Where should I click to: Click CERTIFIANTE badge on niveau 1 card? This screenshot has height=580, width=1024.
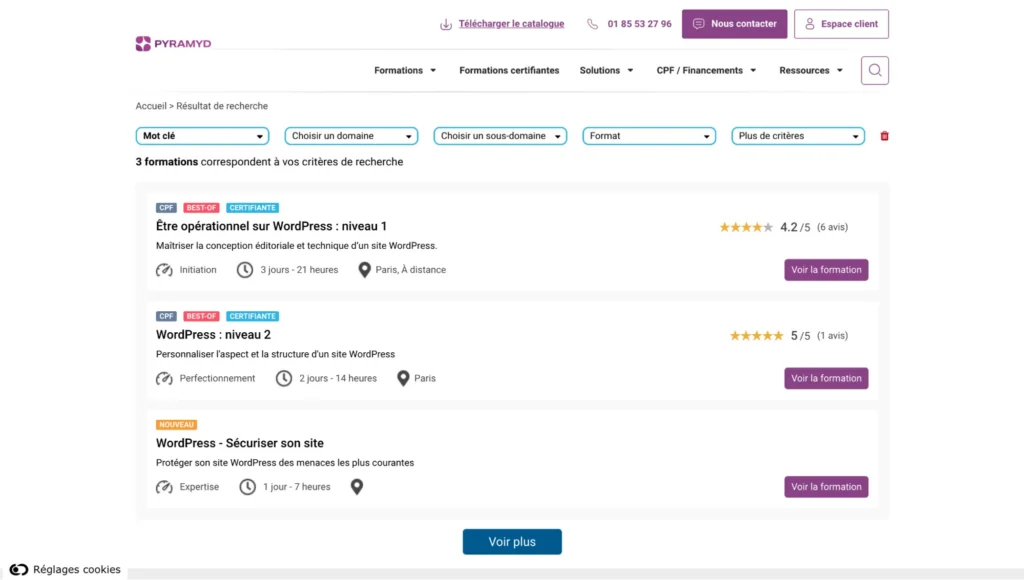[253, 208]
